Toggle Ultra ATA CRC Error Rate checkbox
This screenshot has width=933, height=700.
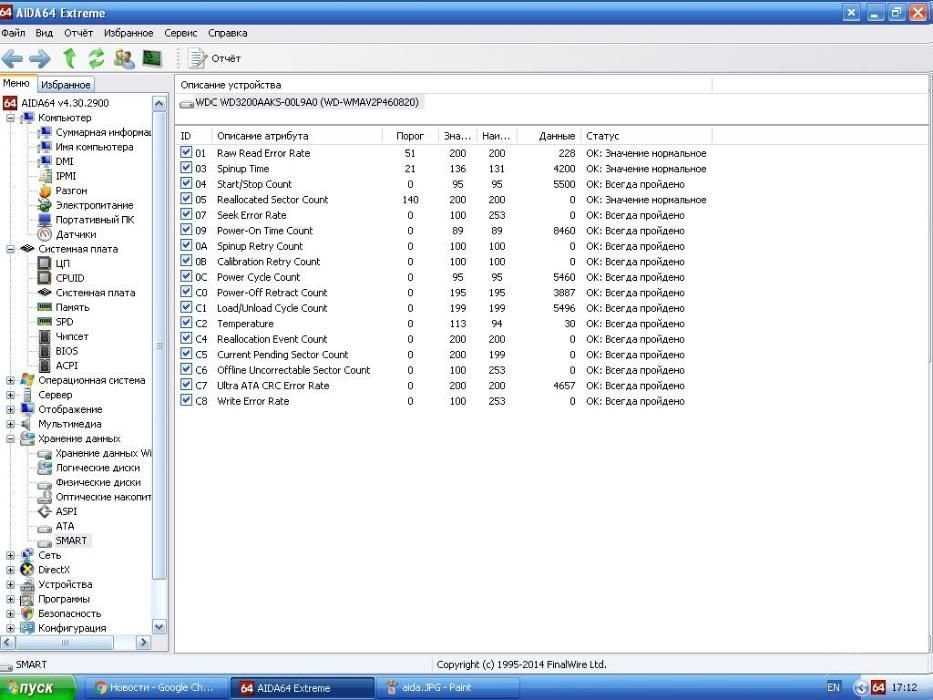point(186,385)
